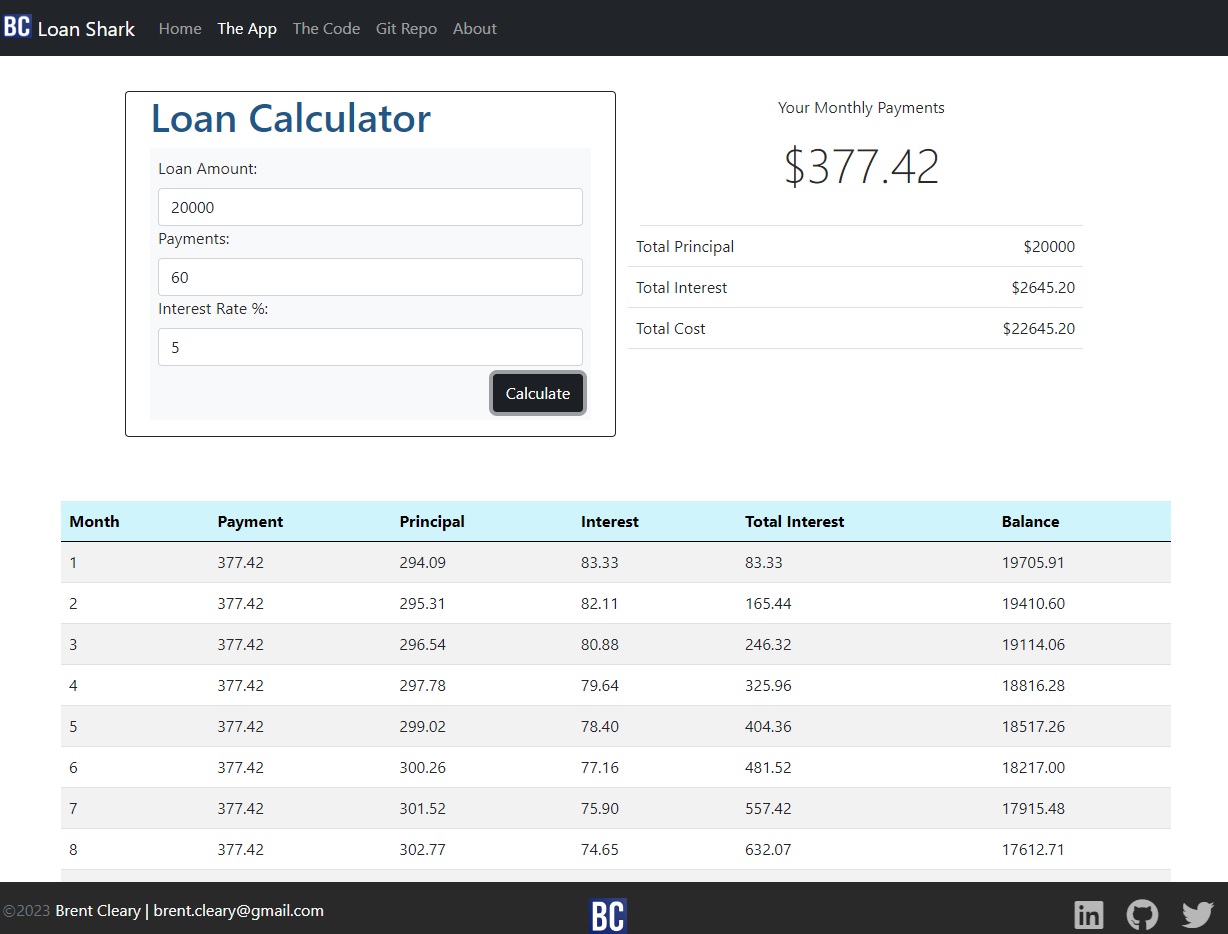Navigate to the About page
This screenshot has width=1228, height=934.
click(x=475, y=28)
